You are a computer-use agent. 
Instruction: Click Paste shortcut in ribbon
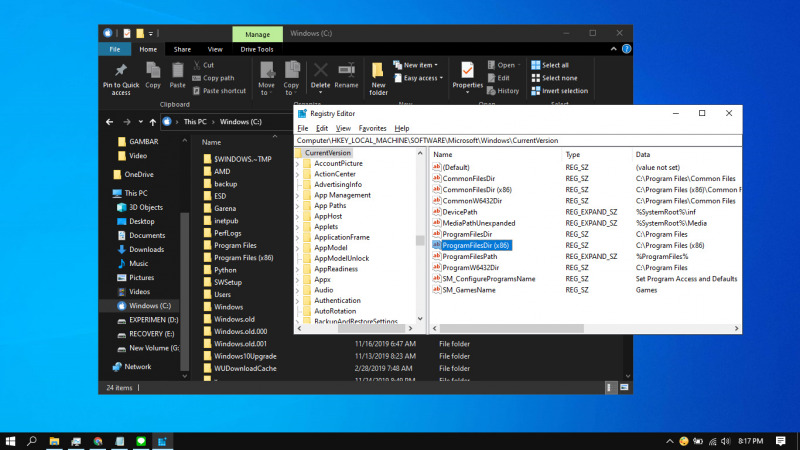[219, 91]
